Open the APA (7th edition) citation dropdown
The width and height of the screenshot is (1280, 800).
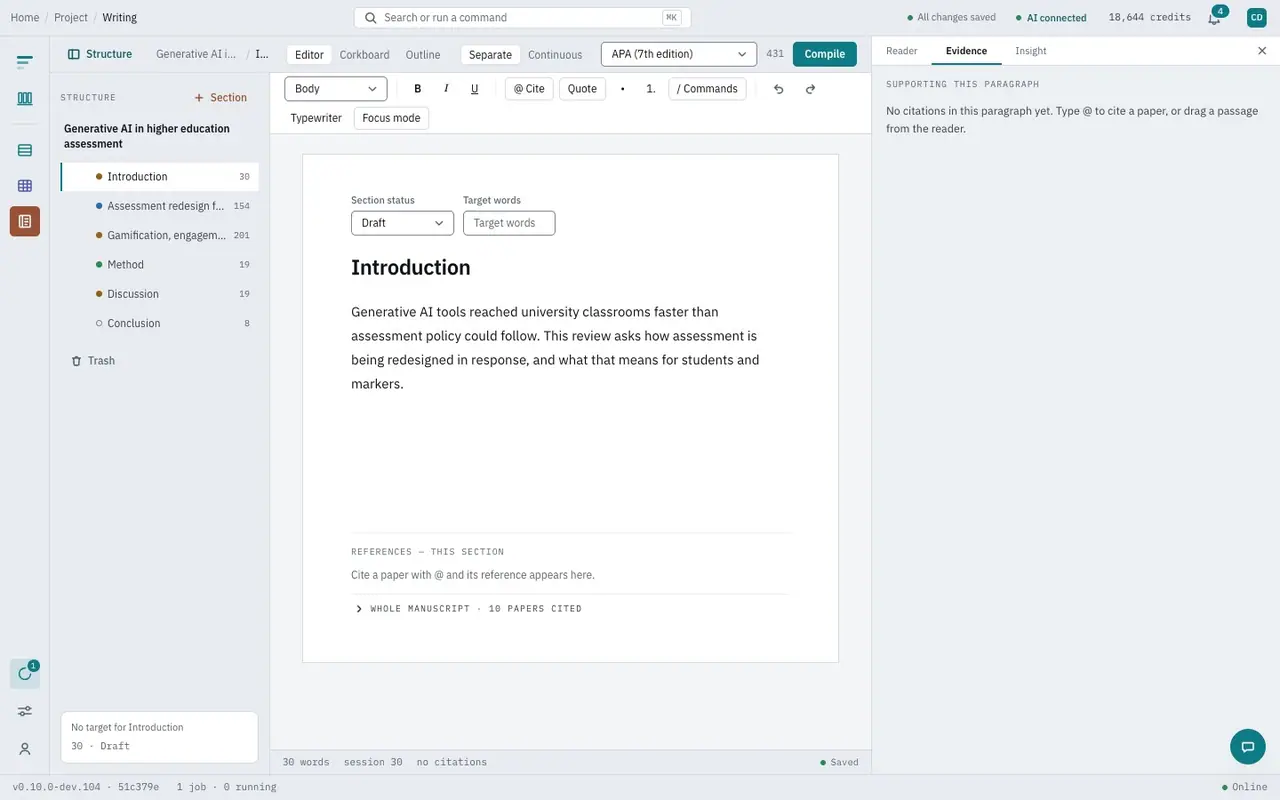click(679, 54)
